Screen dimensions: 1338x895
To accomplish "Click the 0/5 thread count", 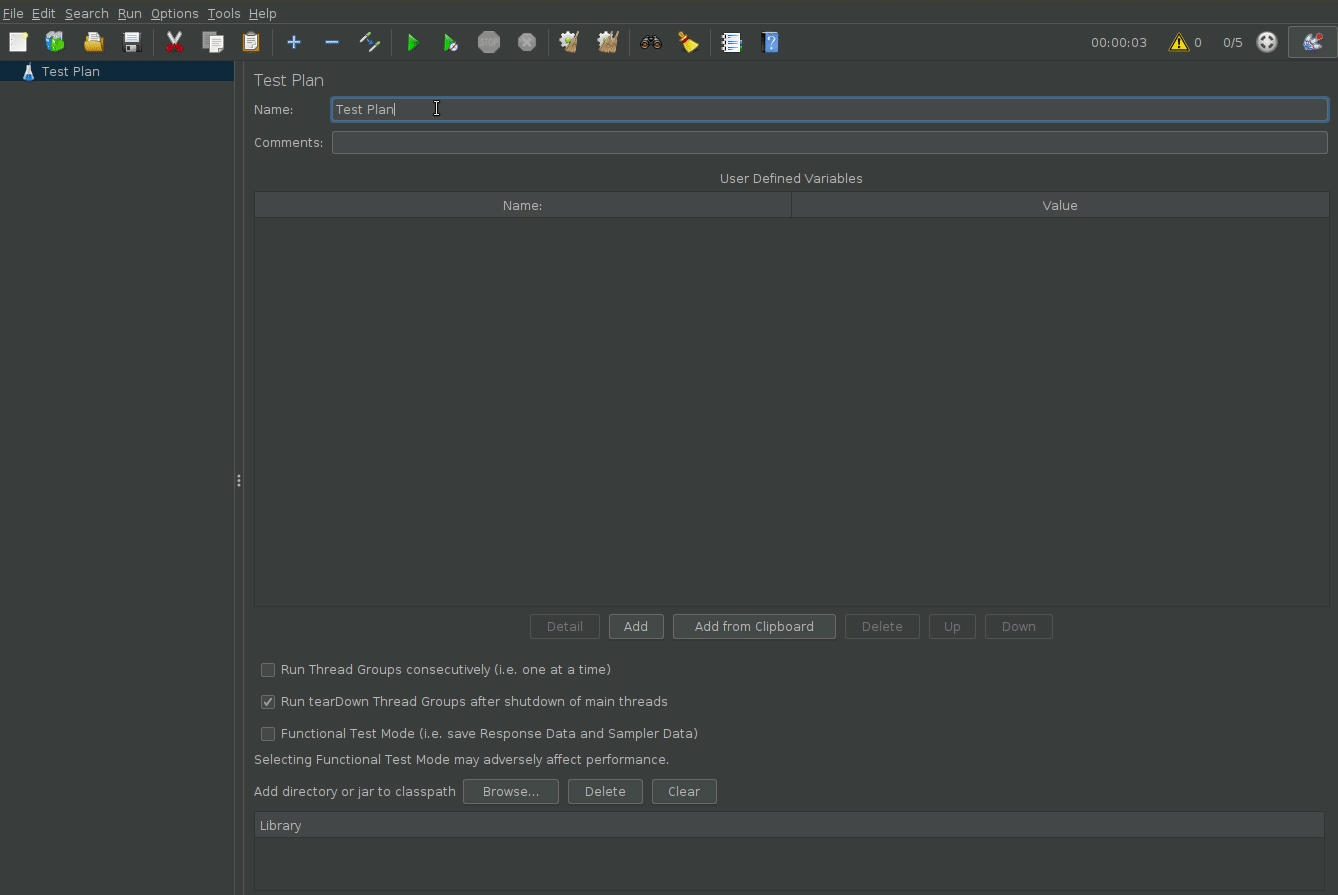I will click(x=1233, y=42).
